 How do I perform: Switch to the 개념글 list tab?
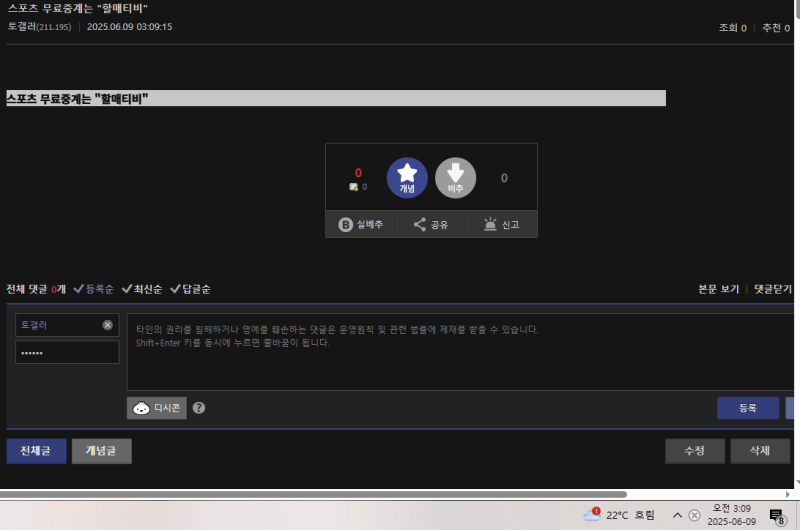coord(101,451)
